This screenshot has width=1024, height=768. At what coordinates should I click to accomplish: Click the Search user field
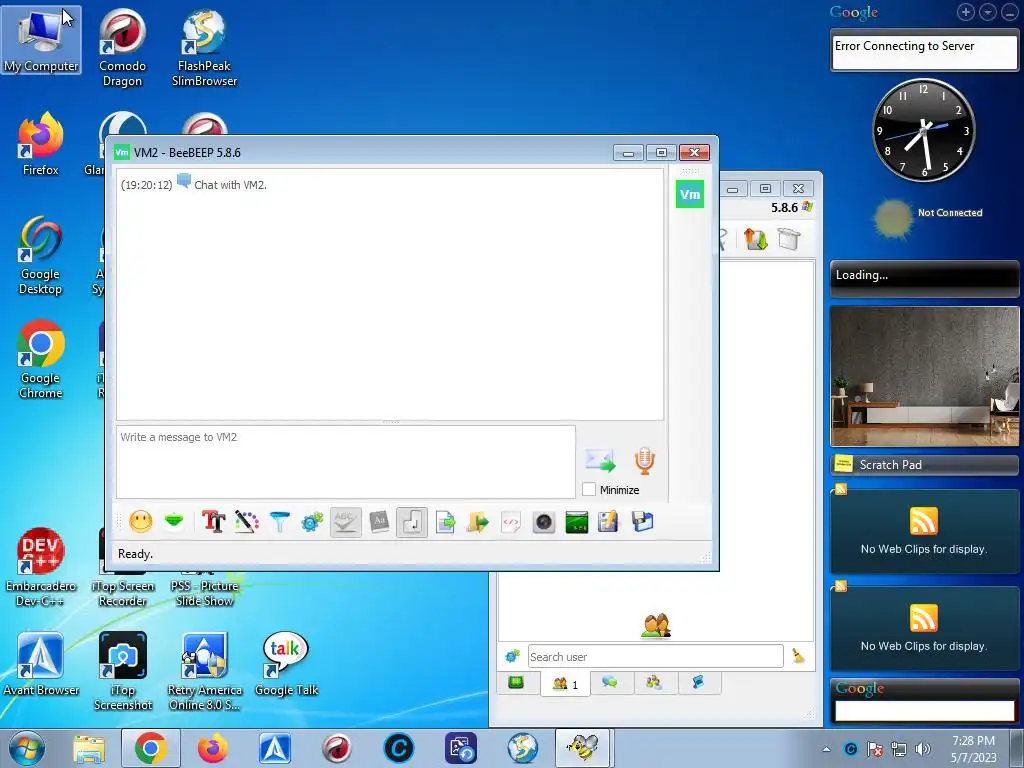[655, 656]
